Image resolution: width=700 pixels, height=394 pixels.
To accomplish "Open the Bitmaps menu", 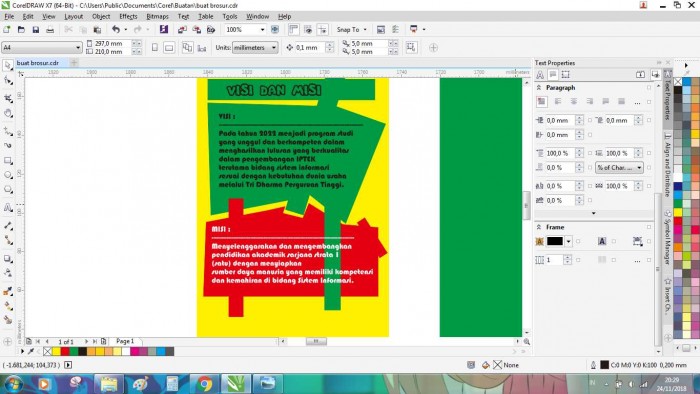I will click(157, 17).
